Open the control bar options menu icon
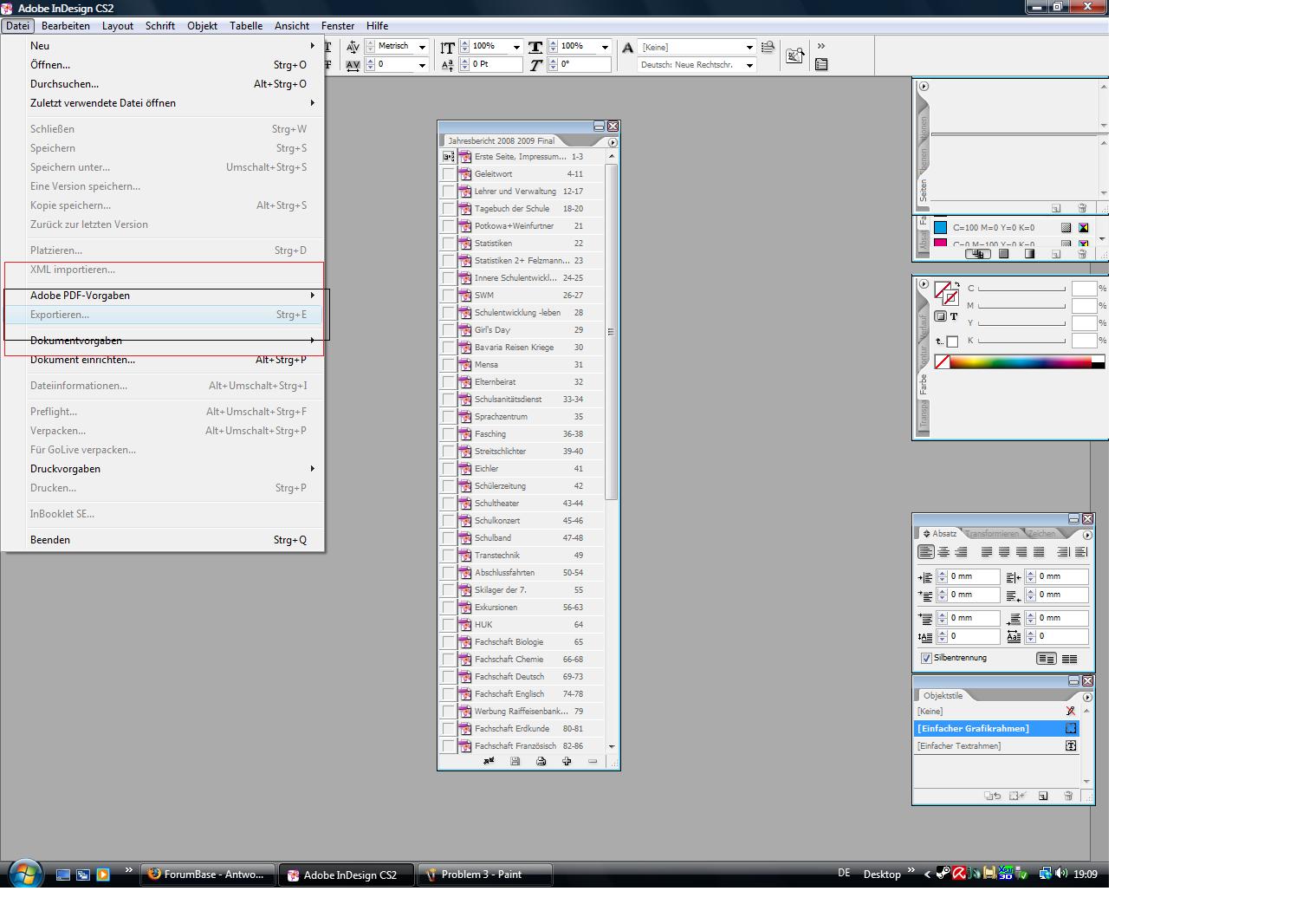Viewport: 1316px width, 917px height. [821, 64]
